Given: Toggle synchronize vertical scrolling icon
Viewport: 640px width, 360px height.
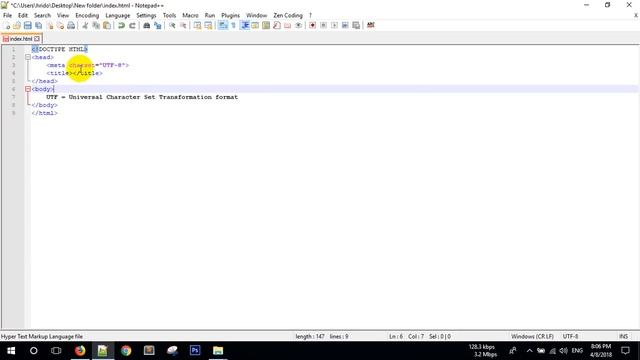Looking at the screenshot, I should pos(198,25).
